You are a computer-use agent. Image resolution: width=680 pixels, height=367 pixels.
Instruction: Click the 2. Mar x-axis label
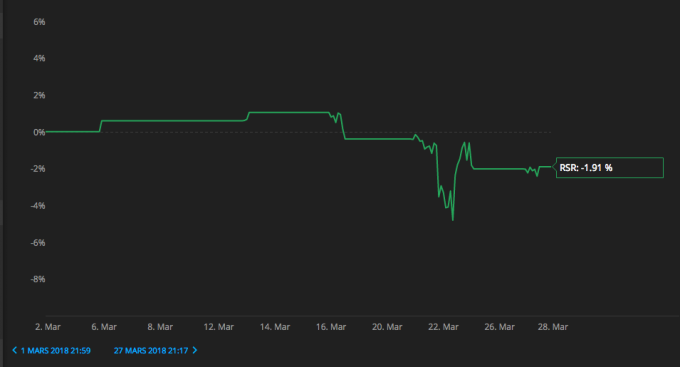[48, 327]
